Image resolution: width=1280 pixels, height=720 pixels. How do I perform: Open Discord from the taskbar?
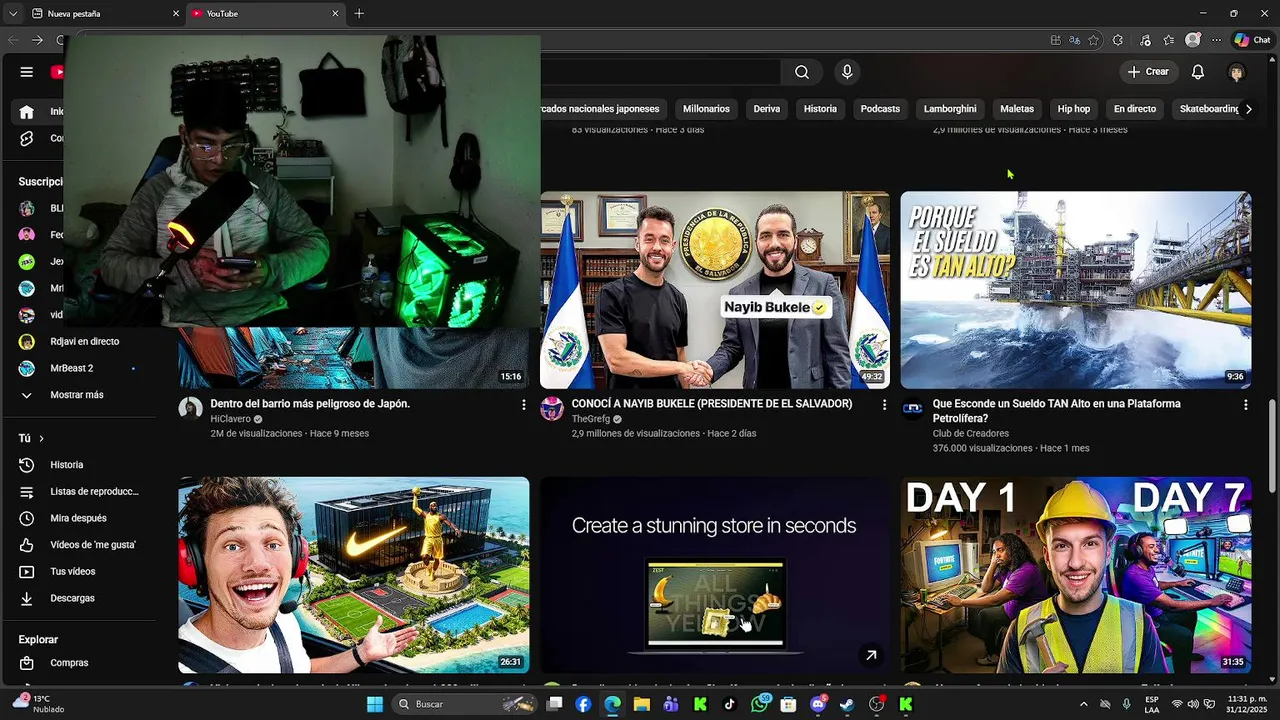[818, 704]
